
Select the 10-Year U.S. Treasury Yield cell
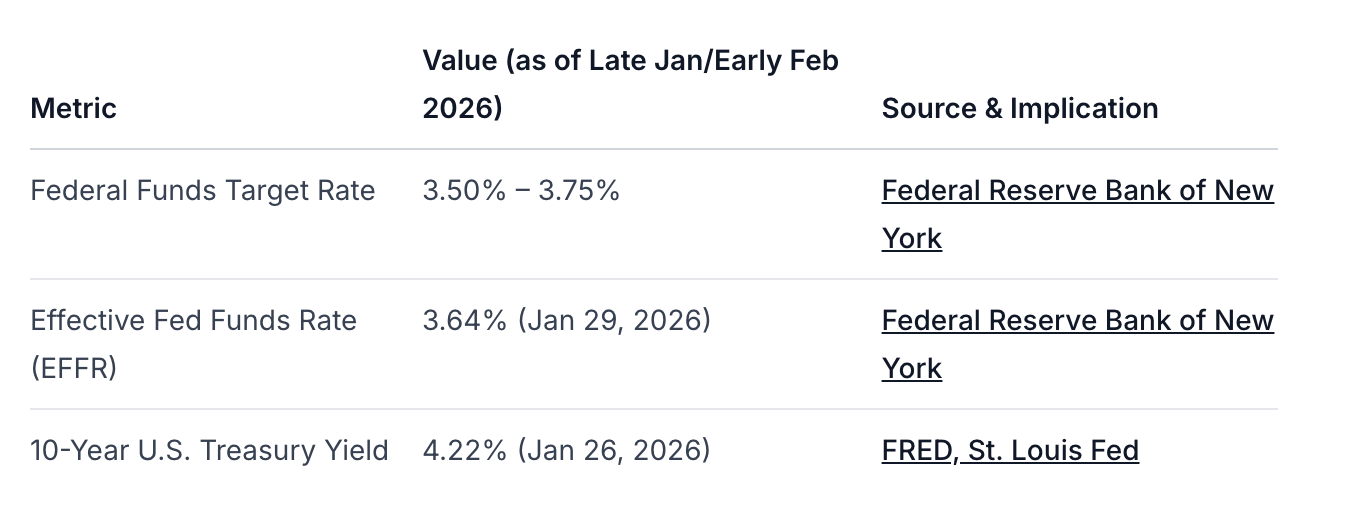209,451
